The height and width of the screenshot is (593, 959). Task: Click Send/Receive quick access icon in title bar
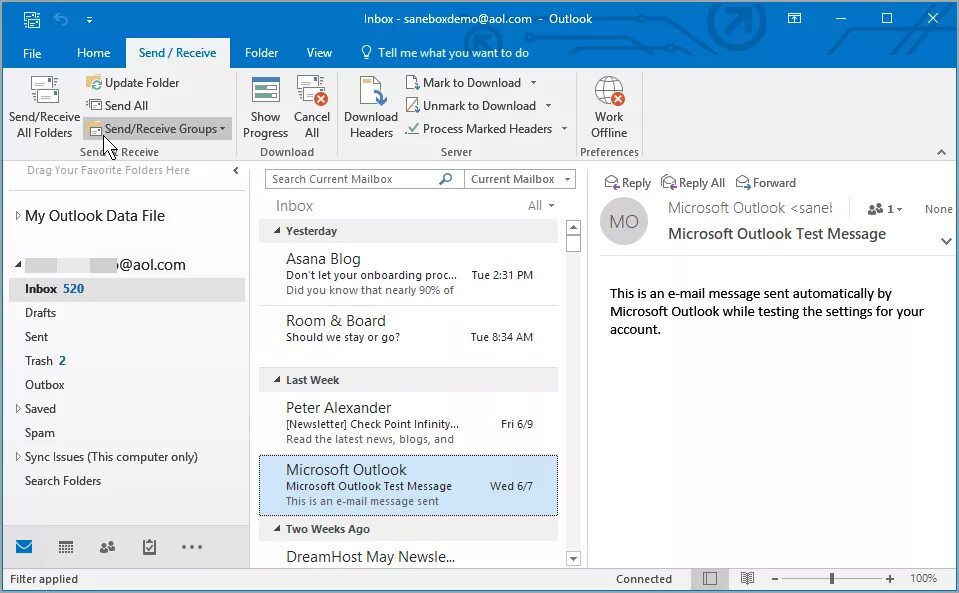tap(32, 19)
